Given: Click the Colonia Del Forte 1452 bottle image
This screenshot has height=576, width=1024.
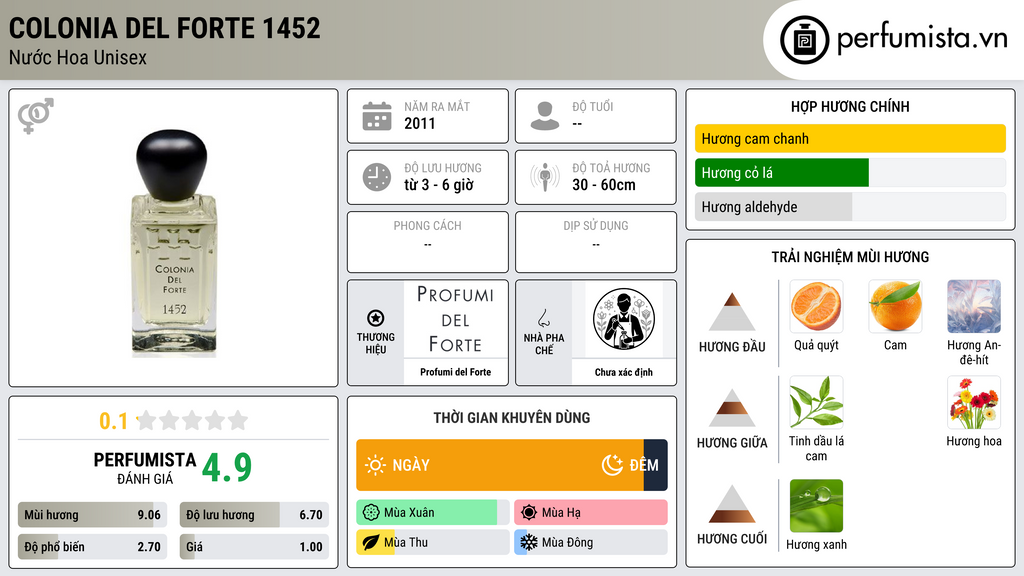Looking at the screenshot, I should 174,243.
